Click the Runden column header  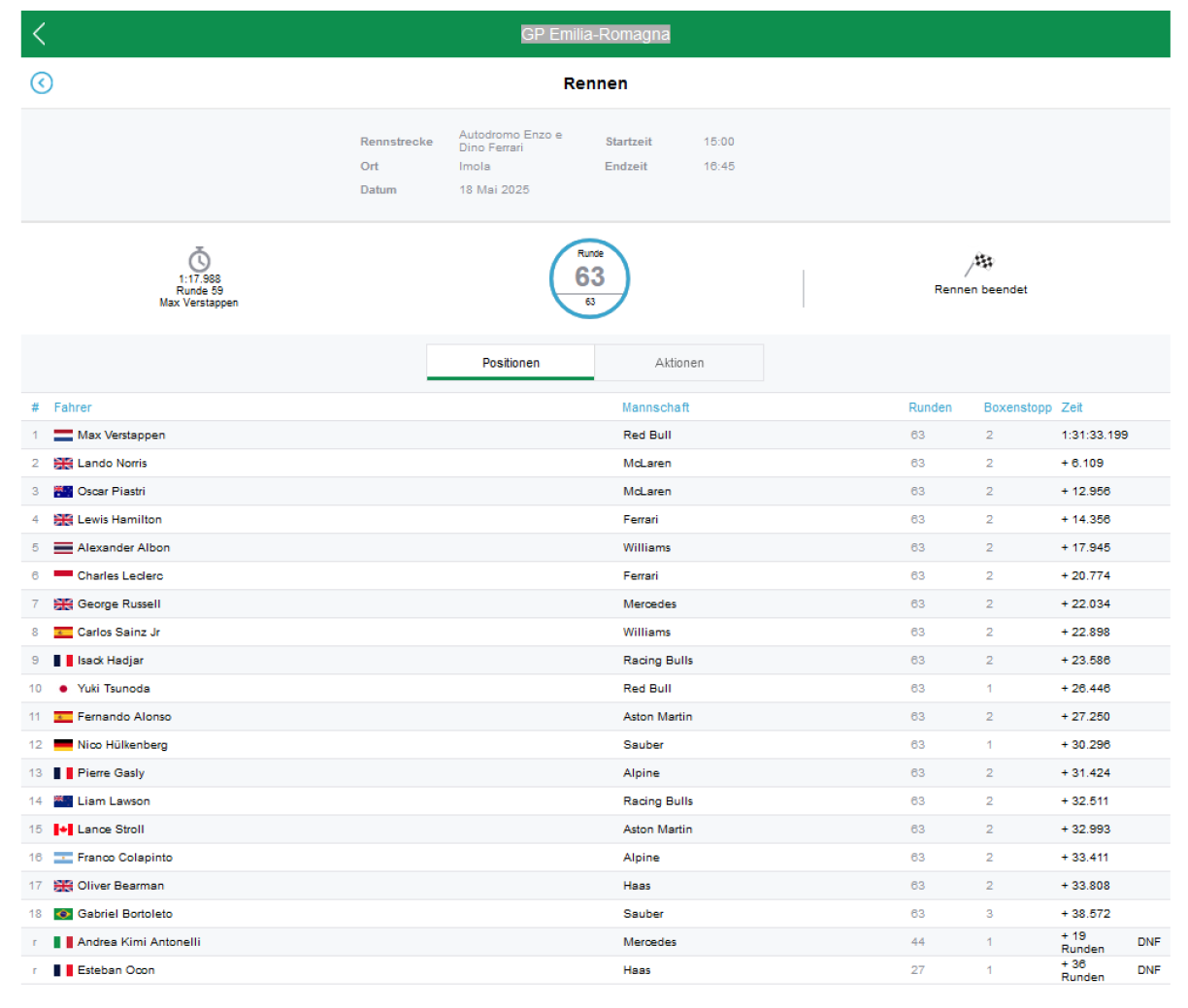point(930,407)
